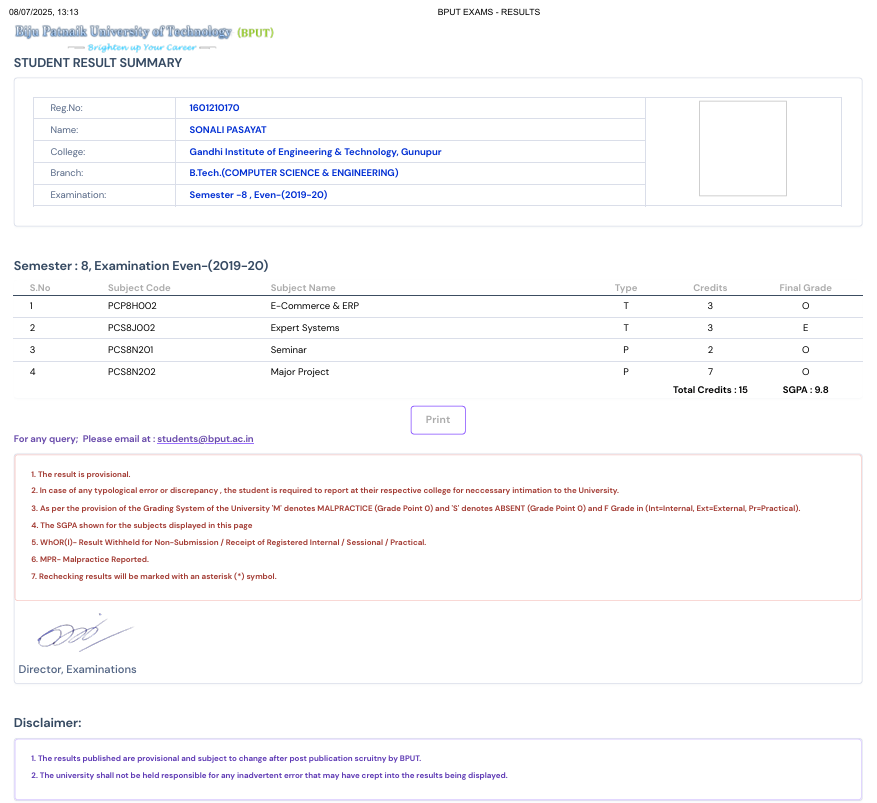Screen dimensions: 877x803
Task: Click the Semester : 8 examination heading
Action: tap(141, 266)
